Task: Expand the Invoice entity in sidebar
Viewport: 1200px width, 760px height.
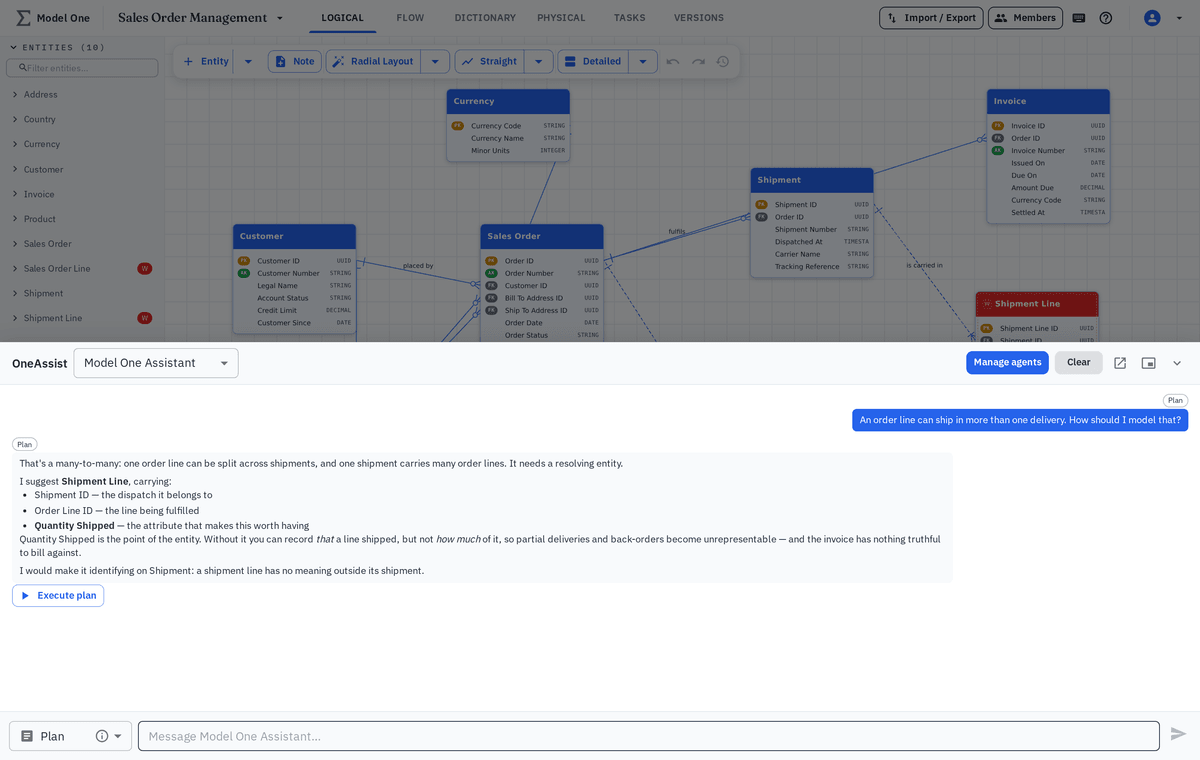Action: click(15, 194)
